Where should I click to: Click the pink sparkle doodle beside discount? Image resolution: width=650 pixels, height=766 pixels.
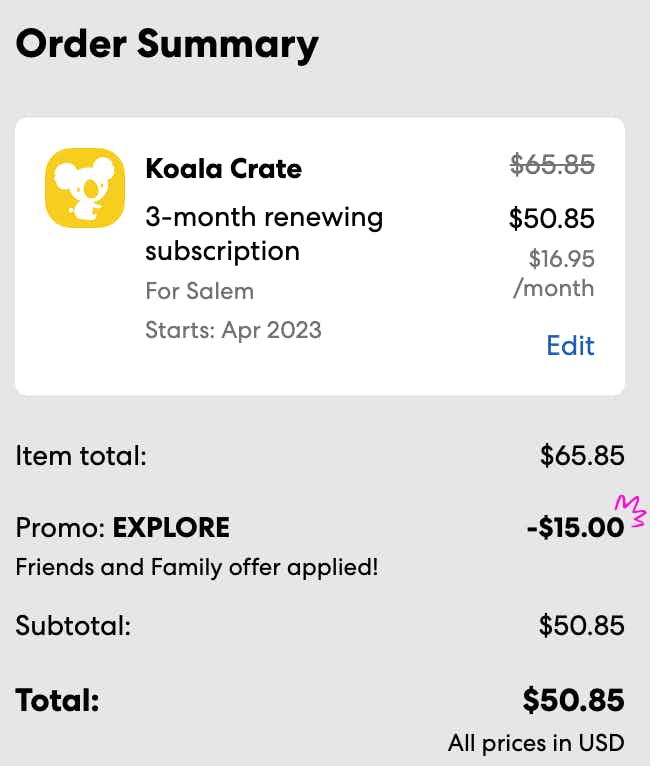(634, 509)
